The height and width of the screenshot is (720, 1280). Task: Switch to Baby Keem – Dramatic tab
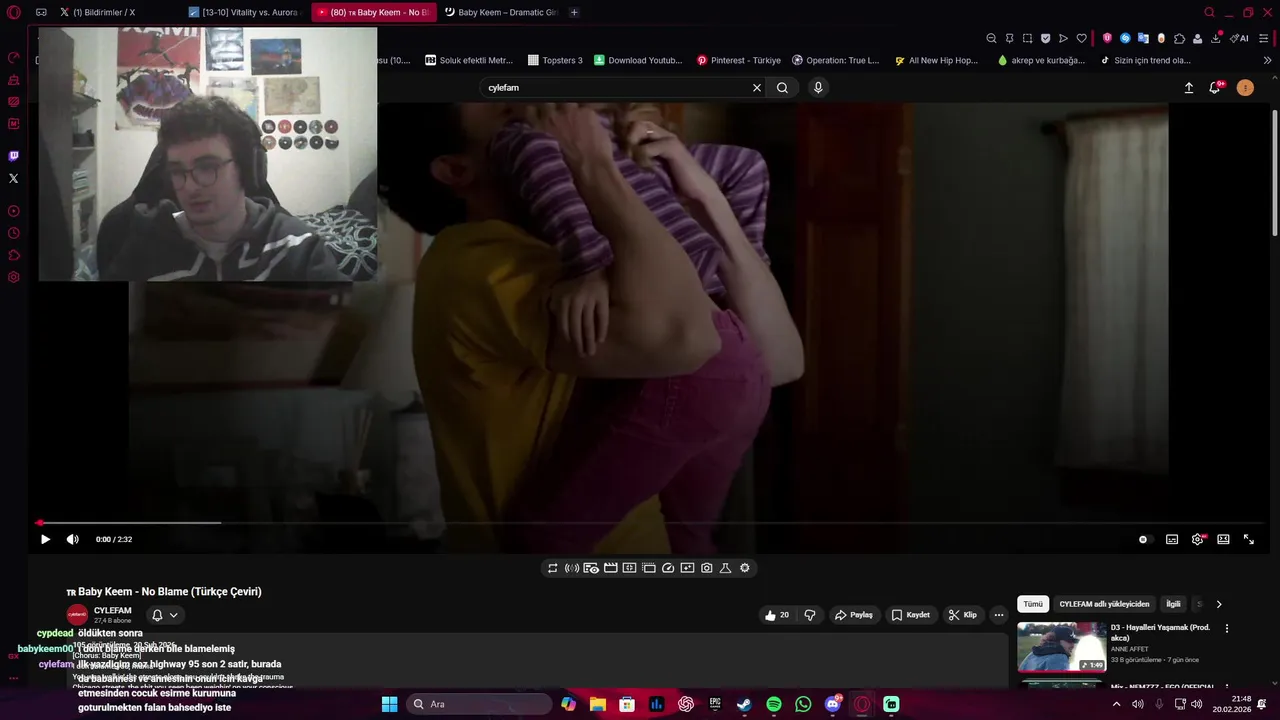coord(500,12)
